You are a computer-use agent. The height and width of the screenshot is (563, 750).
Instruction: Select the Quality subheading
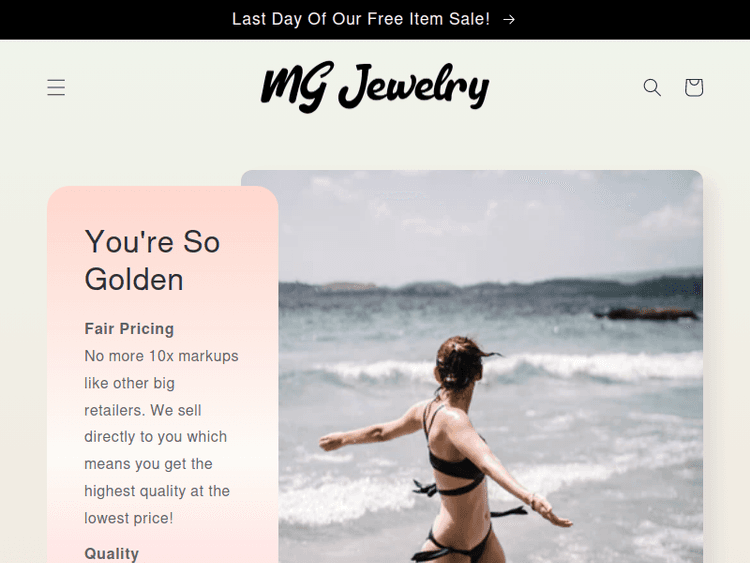111,553
